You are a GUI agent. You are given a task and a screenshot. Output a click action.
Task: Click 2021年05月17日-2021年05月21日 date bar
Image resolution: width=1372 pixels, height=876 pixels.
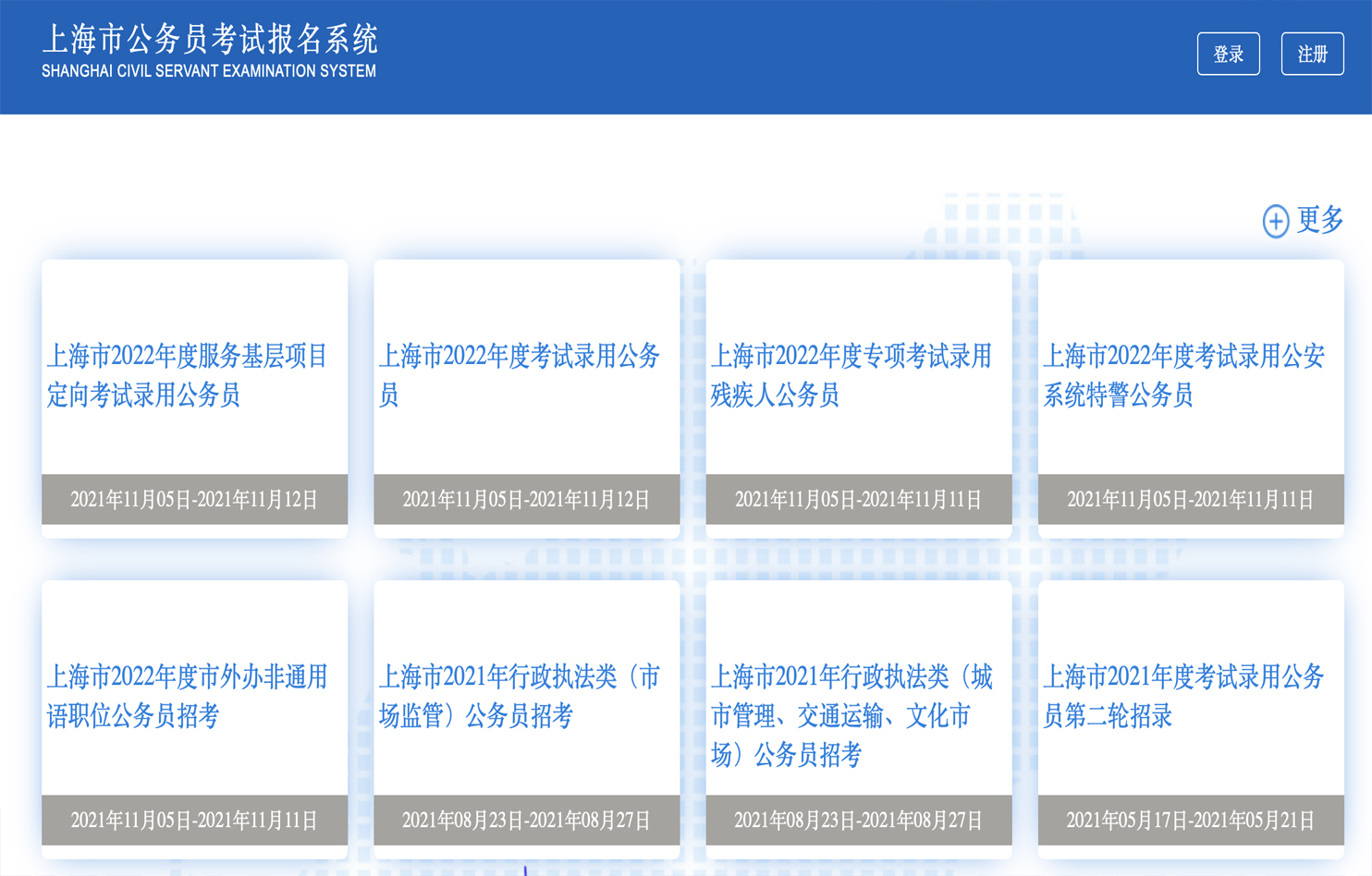(1191, 820)
